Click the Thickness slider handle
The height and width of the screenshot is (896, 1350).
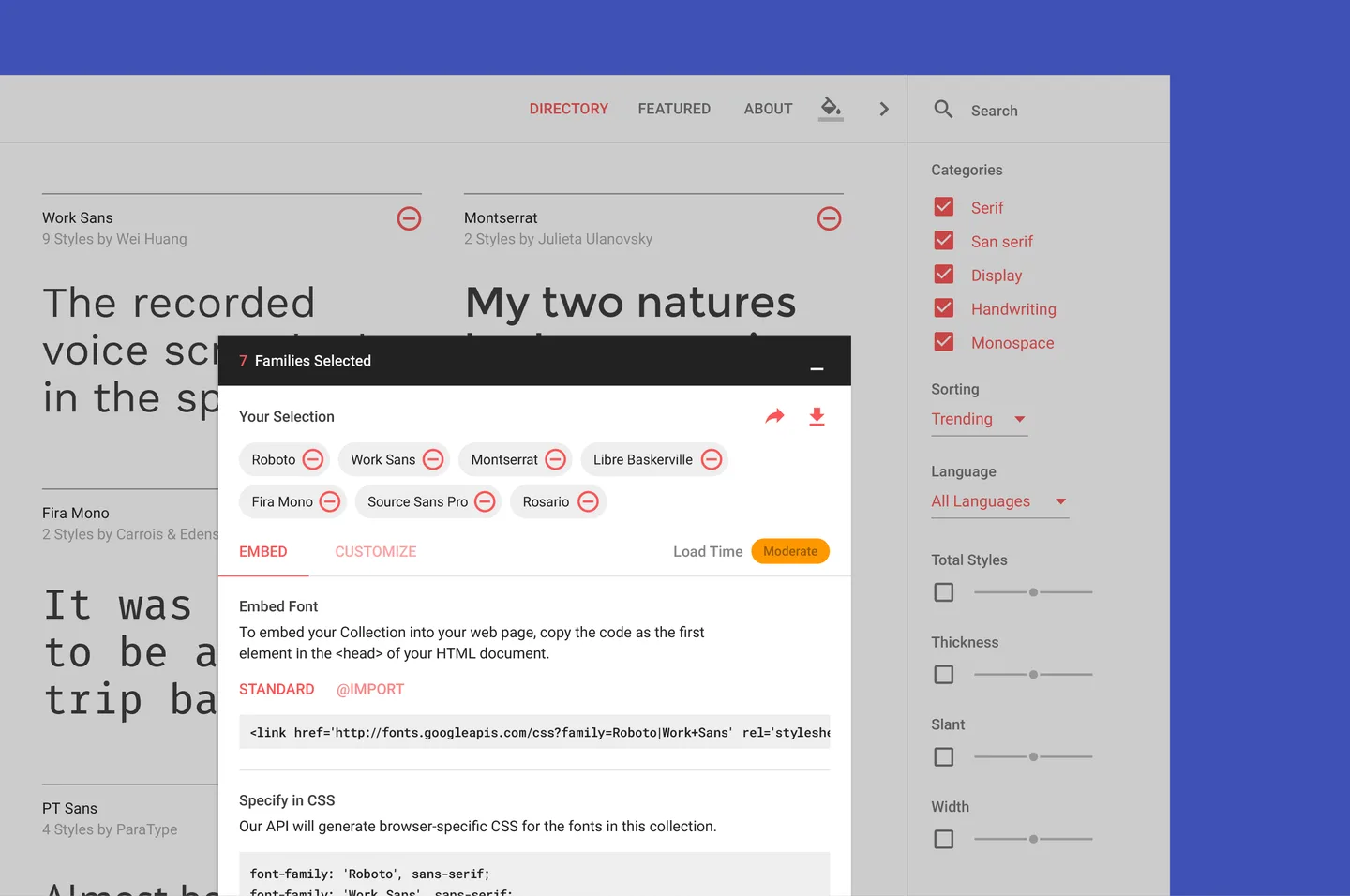coord(1033,675)
